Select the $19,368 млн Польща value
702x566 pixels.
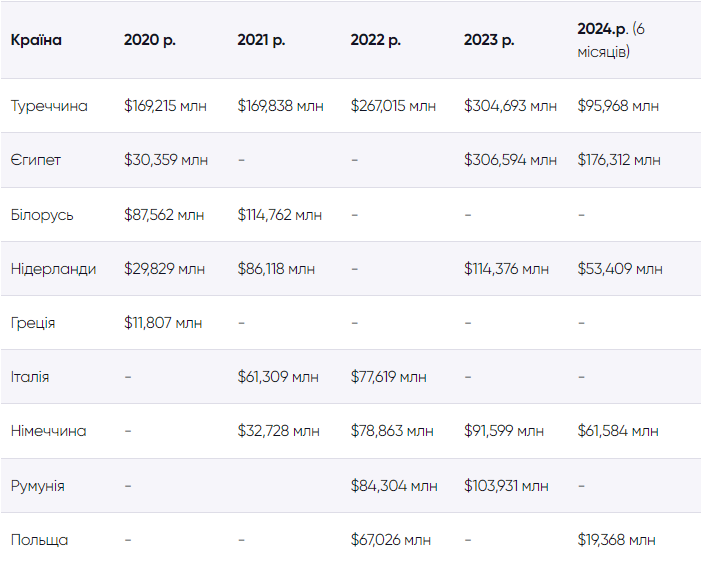coord(616,540)
